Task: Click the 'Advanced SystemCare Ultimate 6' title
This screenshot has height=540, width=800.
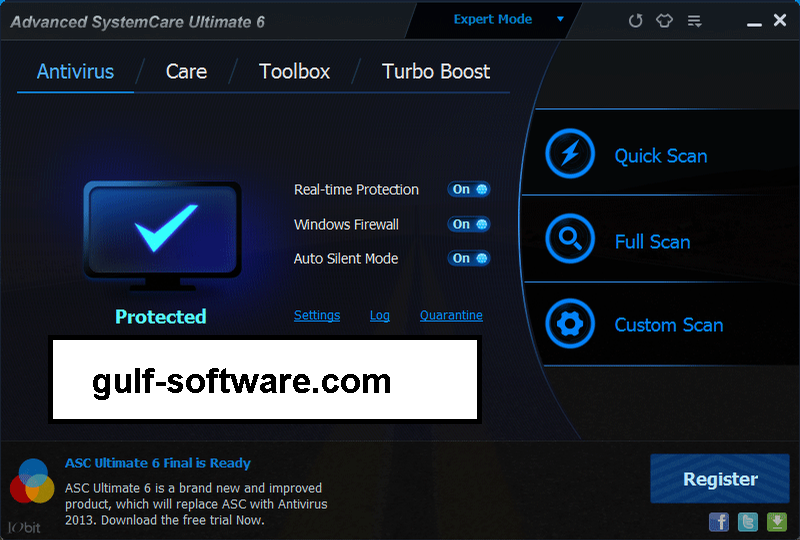Action: pyautogui.click(x=138, y=22)
